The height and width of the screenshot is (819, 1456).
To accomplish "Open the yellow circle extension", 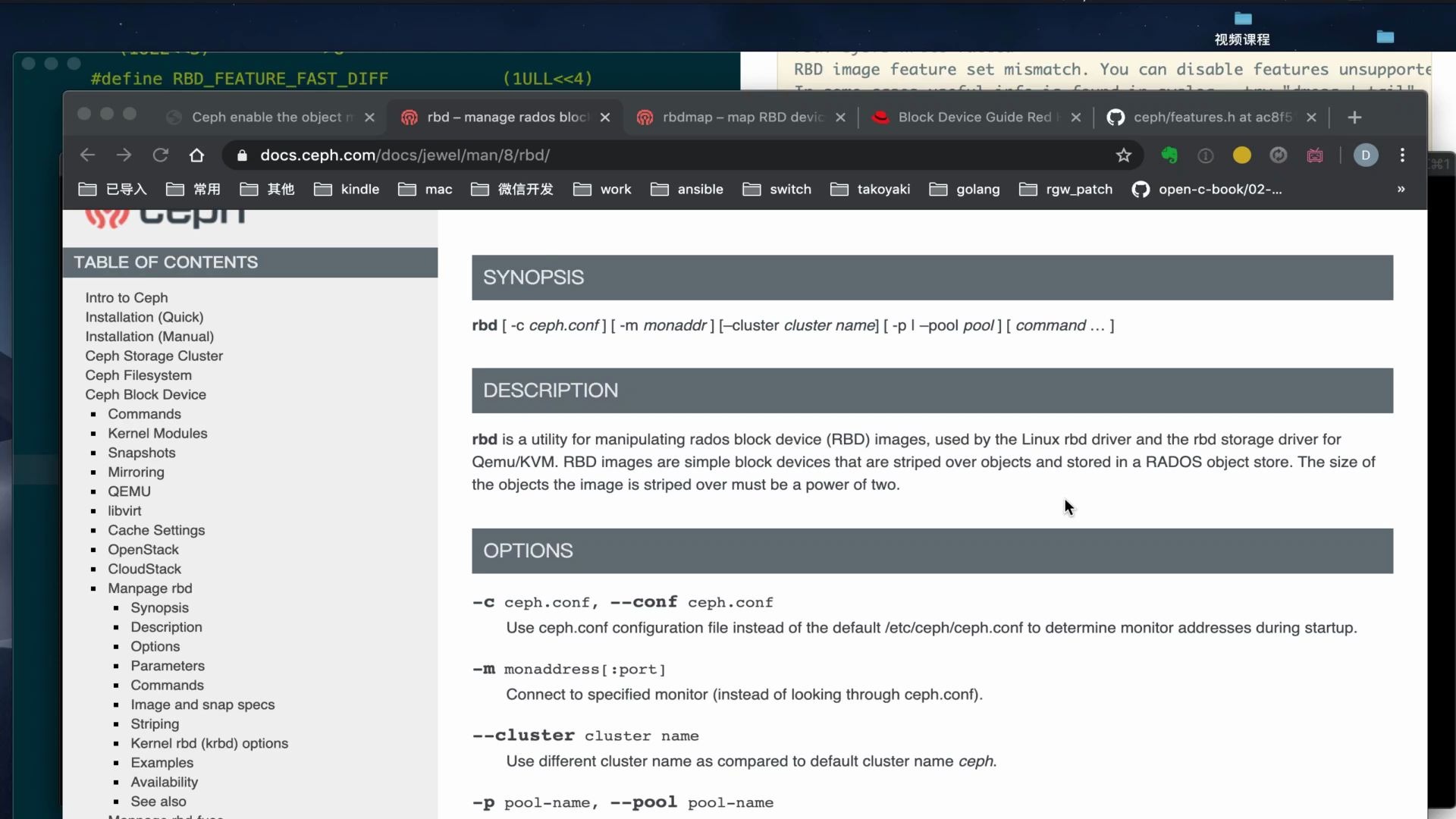I will pyautogui.click(x=1242, y=155).
